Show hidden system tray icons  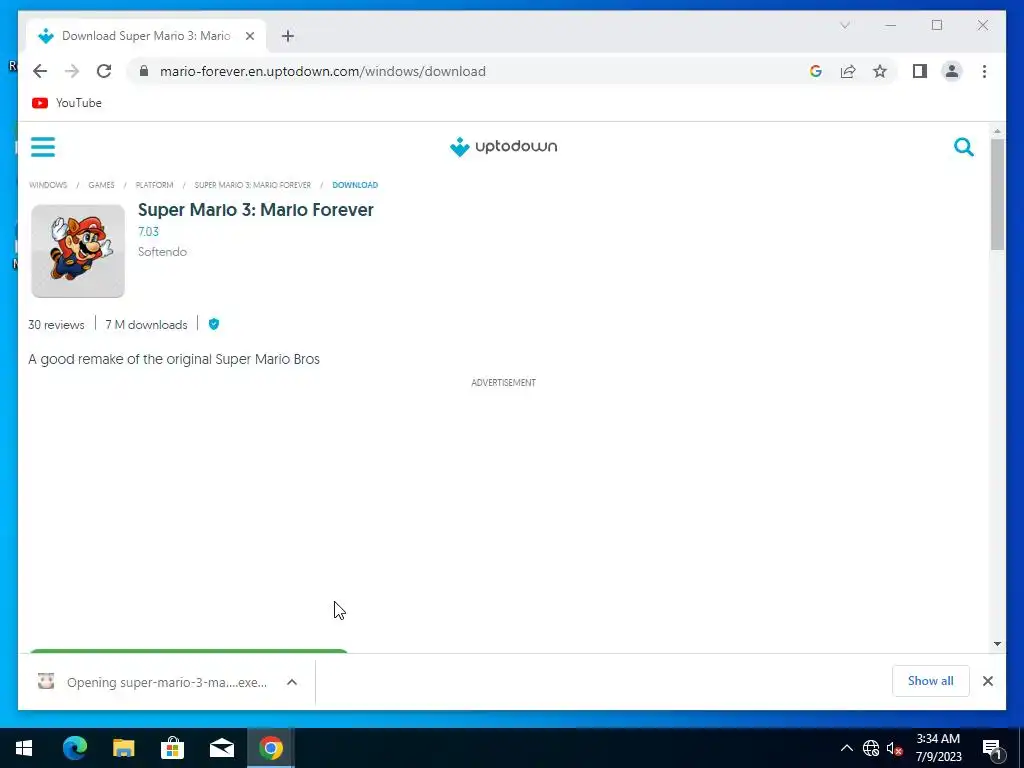point(846,748)
